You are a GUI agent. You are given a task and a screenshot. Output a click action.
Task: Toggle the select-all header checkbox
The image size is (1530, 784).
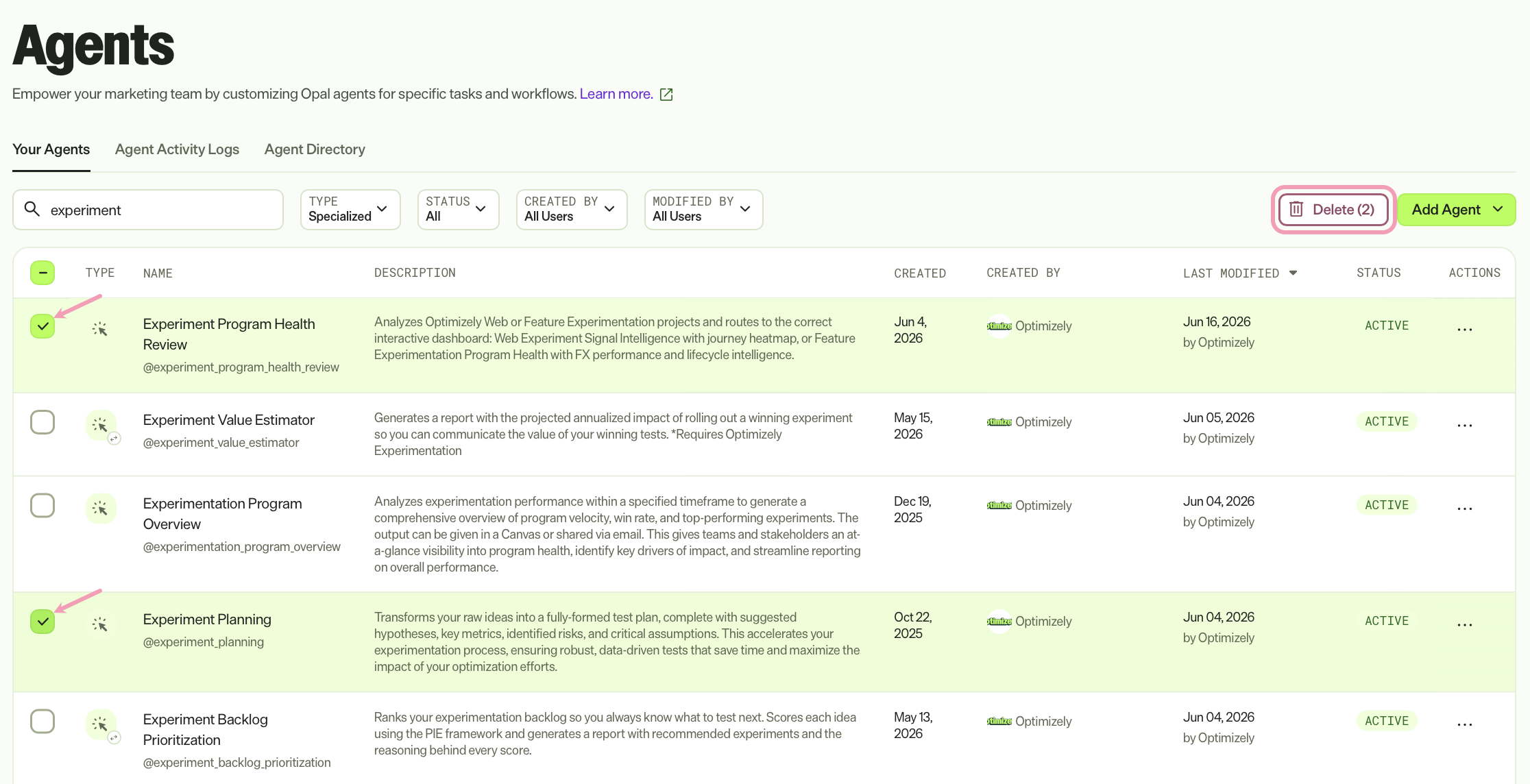coord(42,273)
